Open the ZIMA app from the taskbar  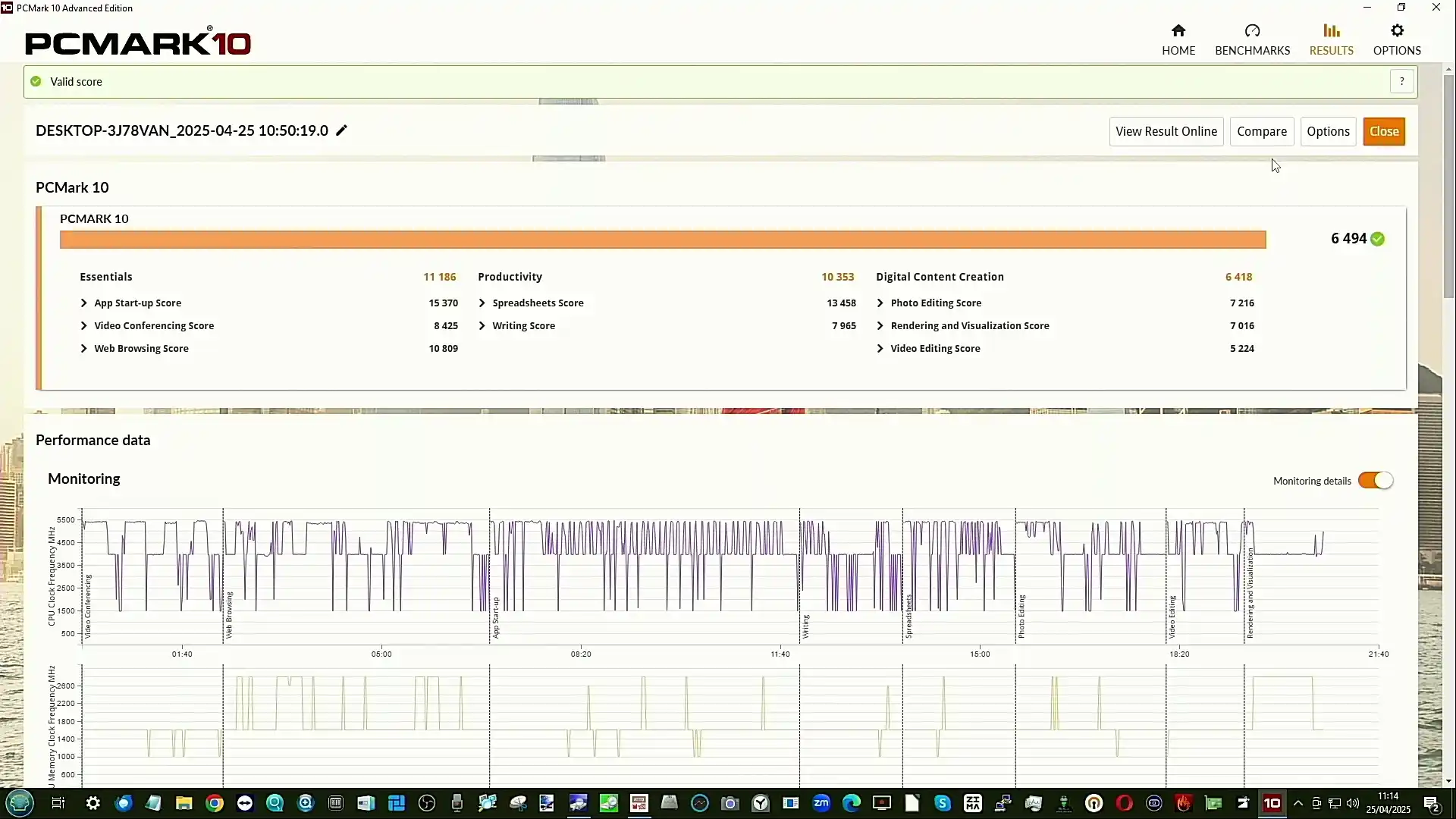973,803
